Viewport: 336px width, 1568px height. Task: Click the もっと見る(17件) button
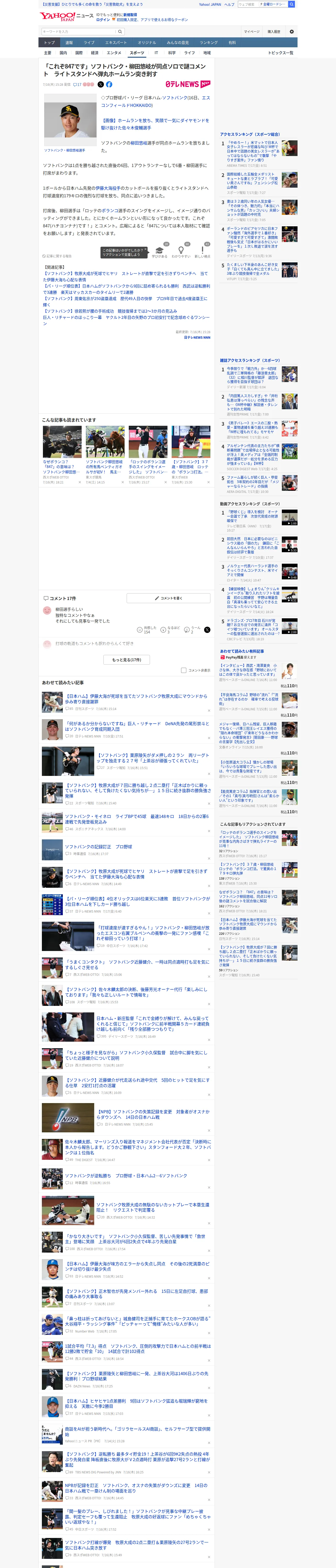click(x=127, y=660)
